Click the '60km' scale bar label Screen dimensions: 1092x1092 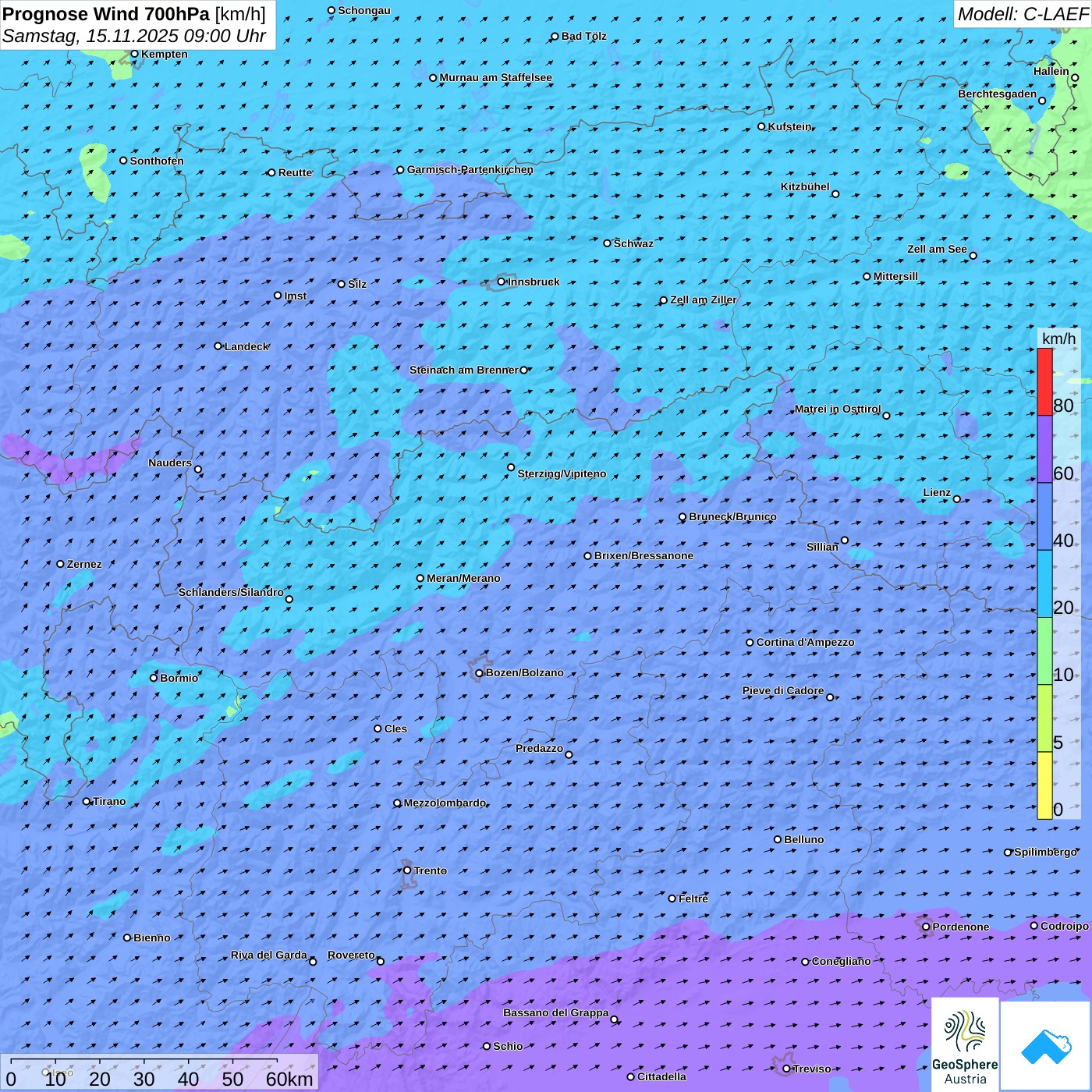click(289, 1079)
